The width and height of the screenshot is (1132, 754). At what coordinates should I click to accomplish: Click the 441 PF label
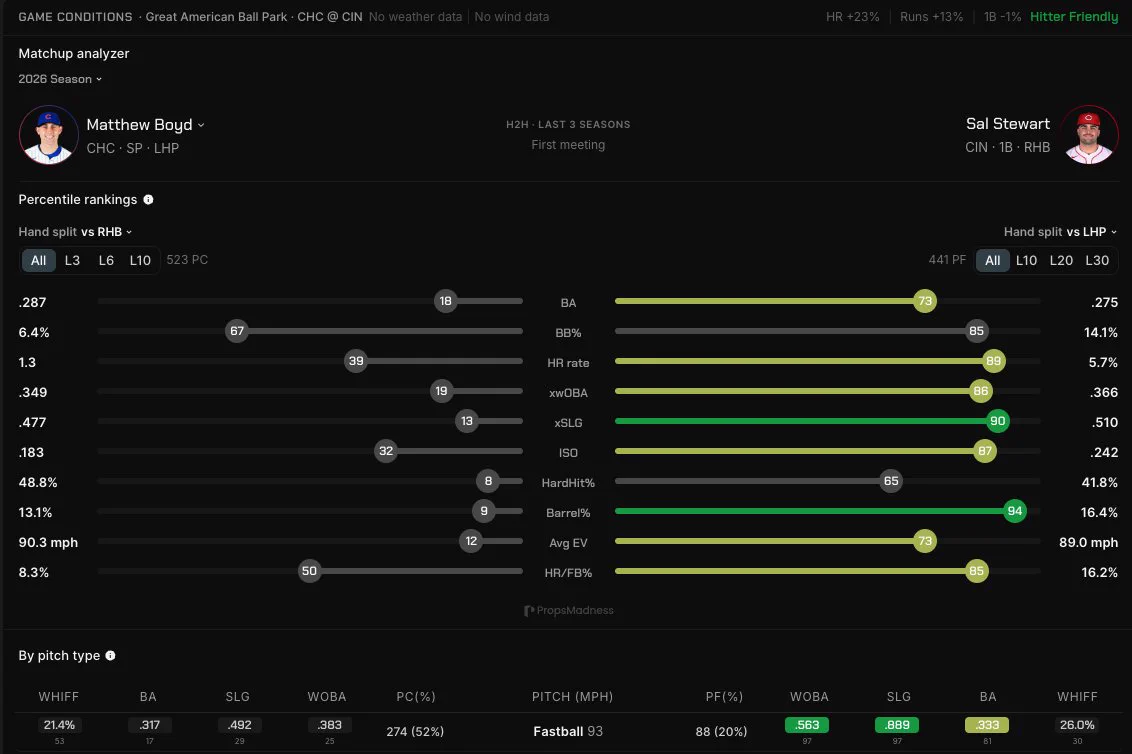click(x=947, y=259)
